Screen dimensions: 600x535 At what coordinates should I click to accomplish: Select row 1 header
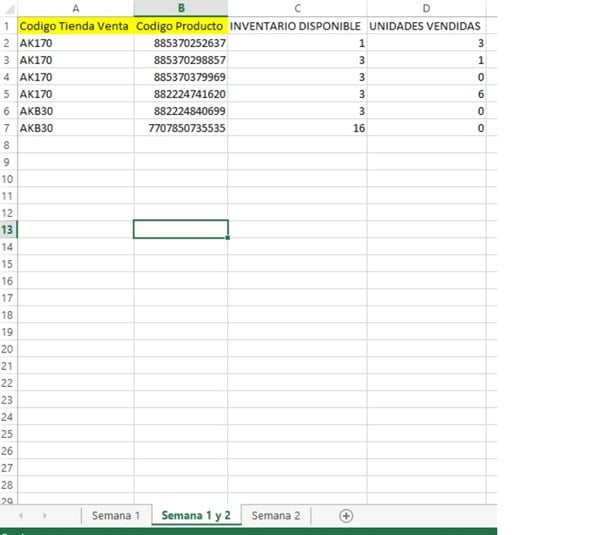coord(8,26)
